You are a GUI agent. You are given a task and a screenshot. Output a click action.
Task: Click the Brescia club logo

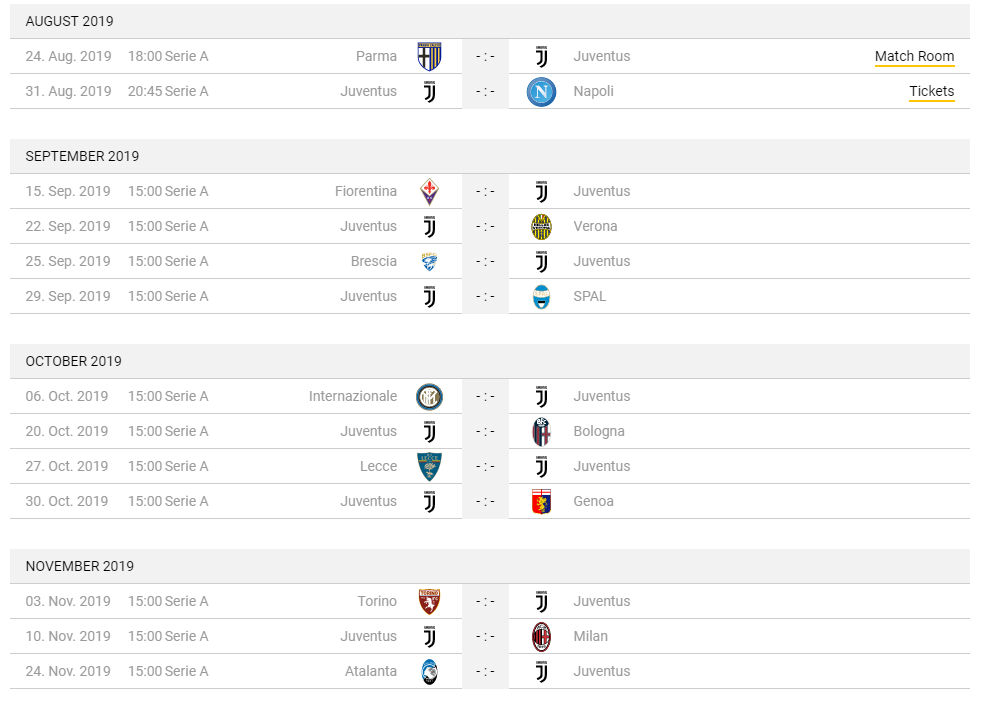coord(429,261)
